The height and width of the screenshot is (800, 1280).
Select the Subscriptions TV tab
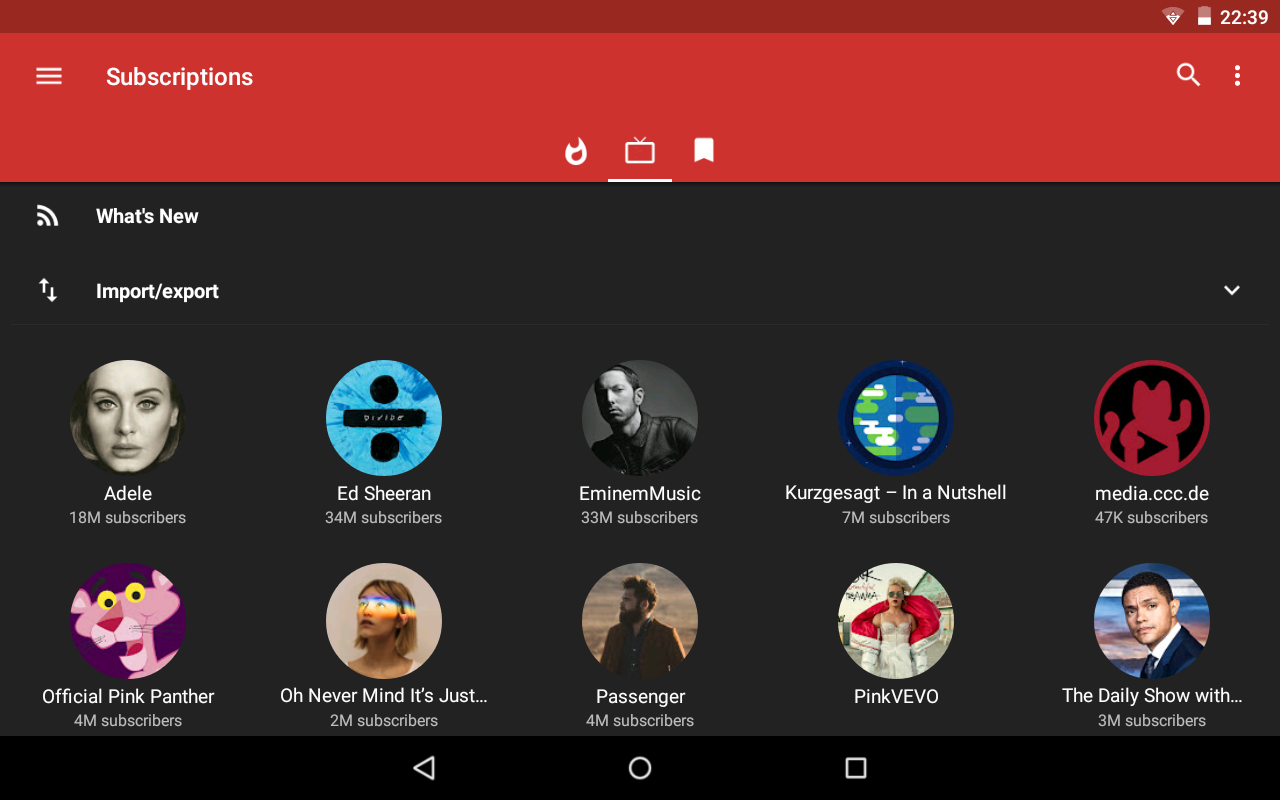pos(640,151)
